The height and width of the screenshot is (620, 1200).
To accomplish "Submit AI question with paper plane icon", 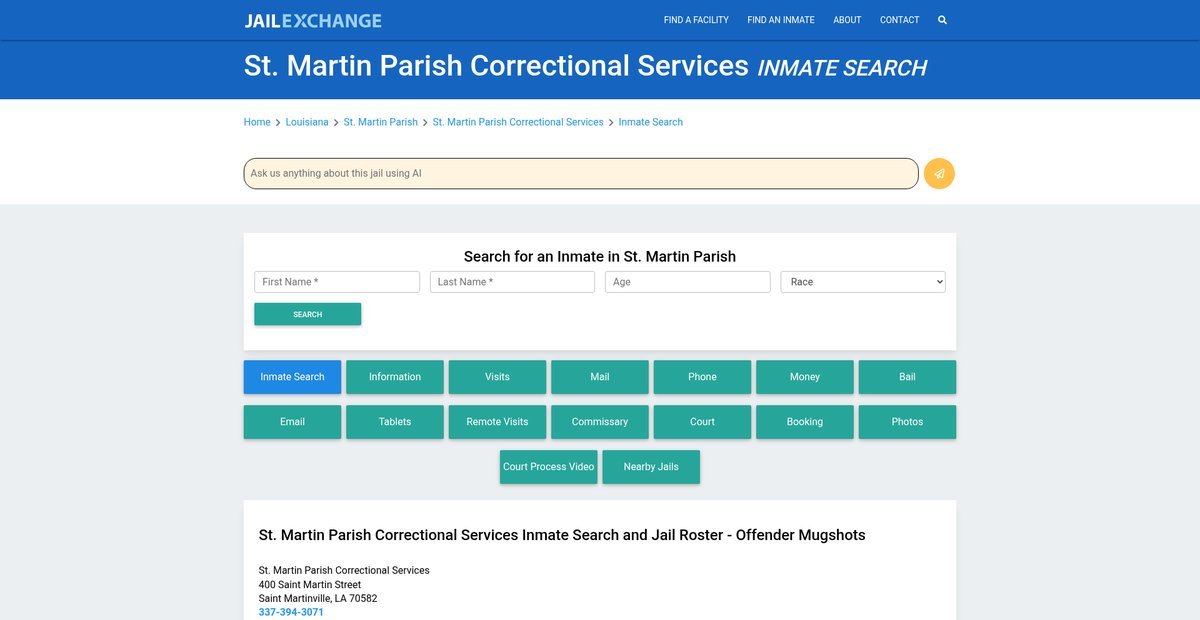I will pos(939,173).
